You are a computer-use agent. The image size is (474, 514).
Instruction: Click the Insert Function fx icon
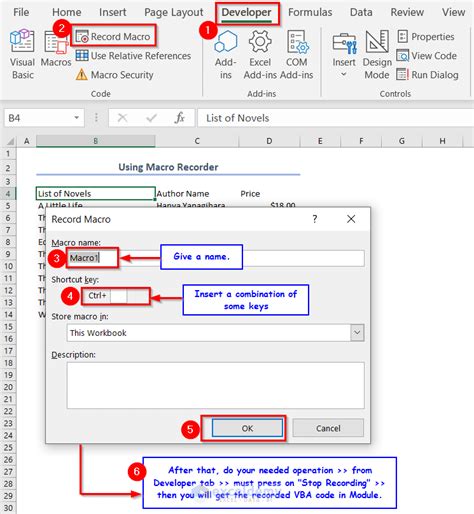pyautogui.click(x=180, y=118)
